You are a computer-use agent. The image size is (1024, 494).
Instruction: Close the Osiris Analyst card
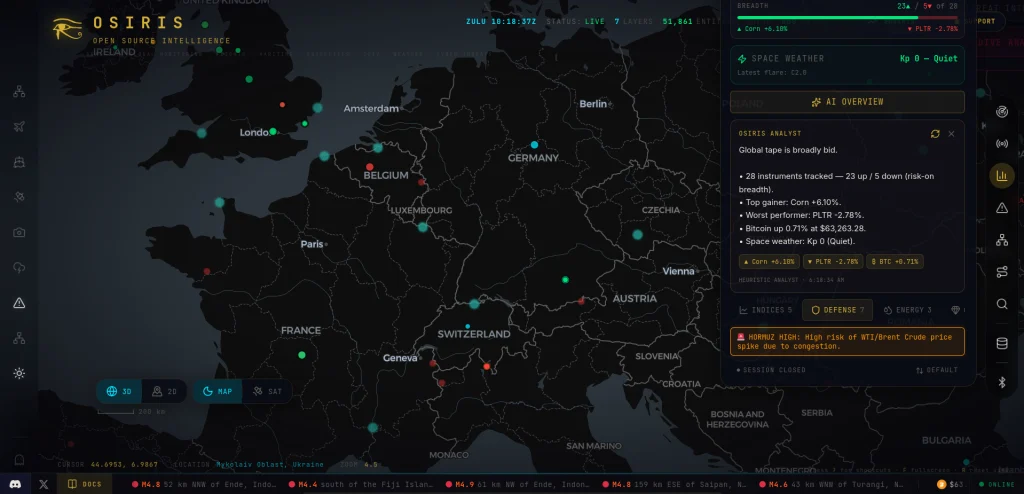pos(952,133)
